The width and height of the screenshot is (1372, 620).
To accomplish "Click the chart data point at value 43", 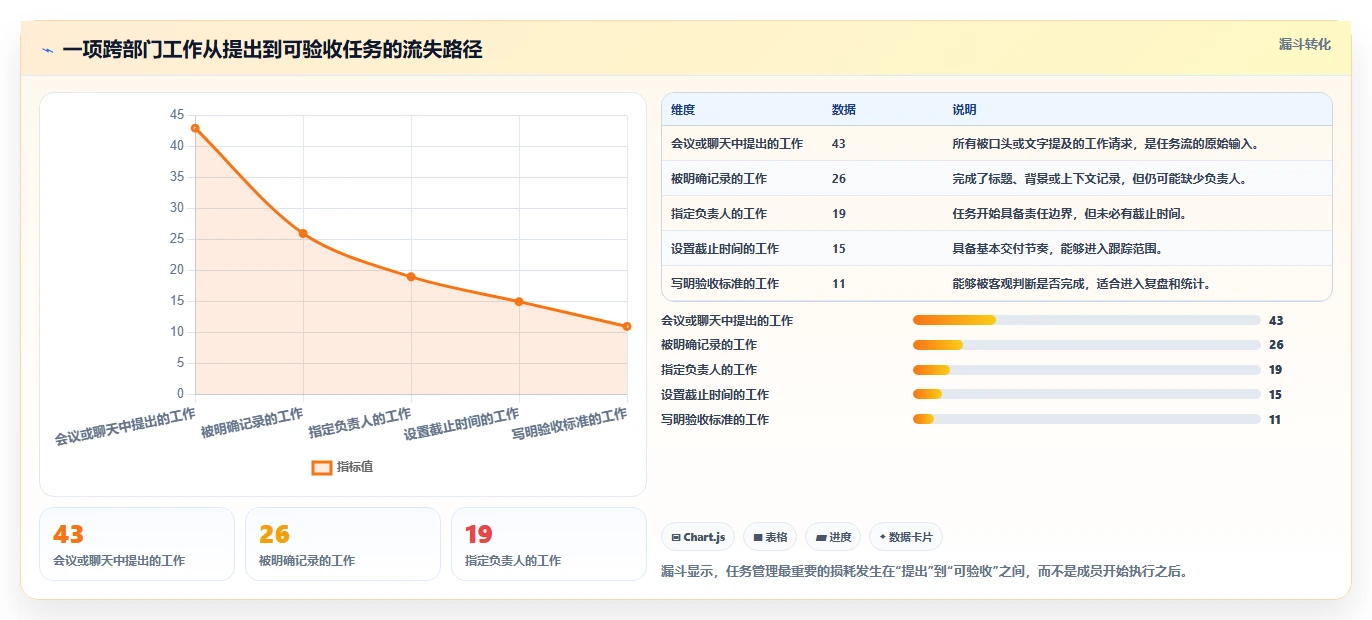I will click(195, 128).
